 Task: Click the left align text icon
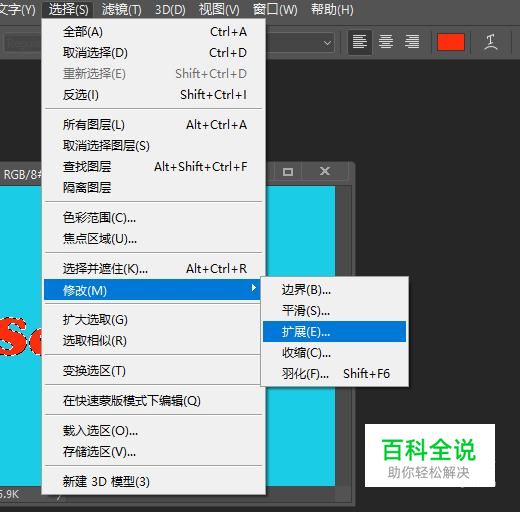360,42
